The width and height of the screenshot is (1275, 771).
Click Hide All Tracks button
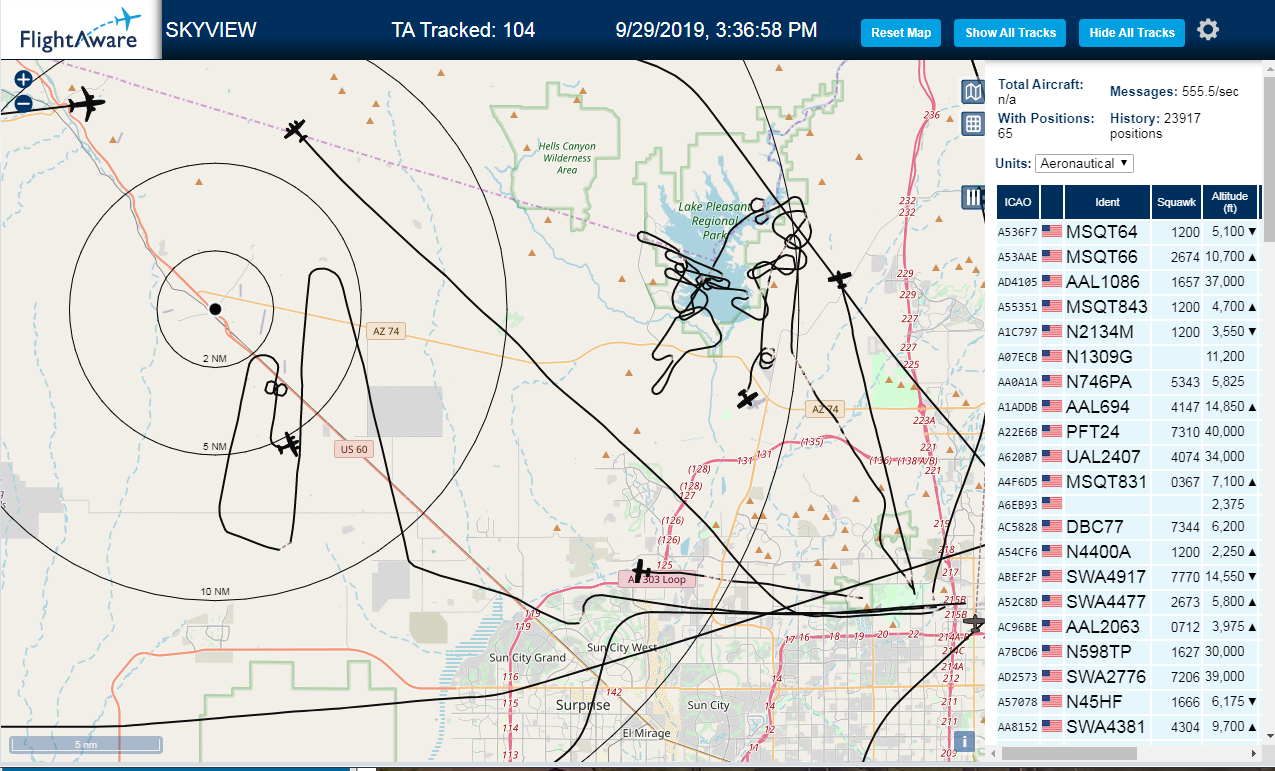point(1132,33)
